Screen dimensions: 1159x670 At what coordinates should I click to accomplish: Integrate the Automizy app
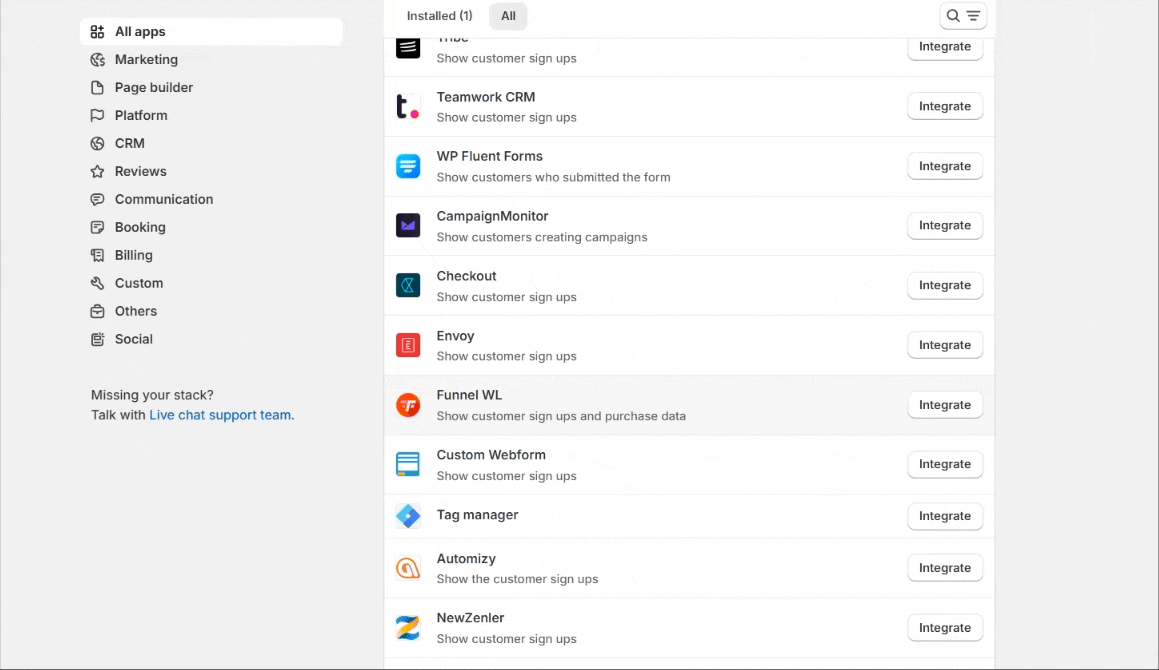[945, 568]
